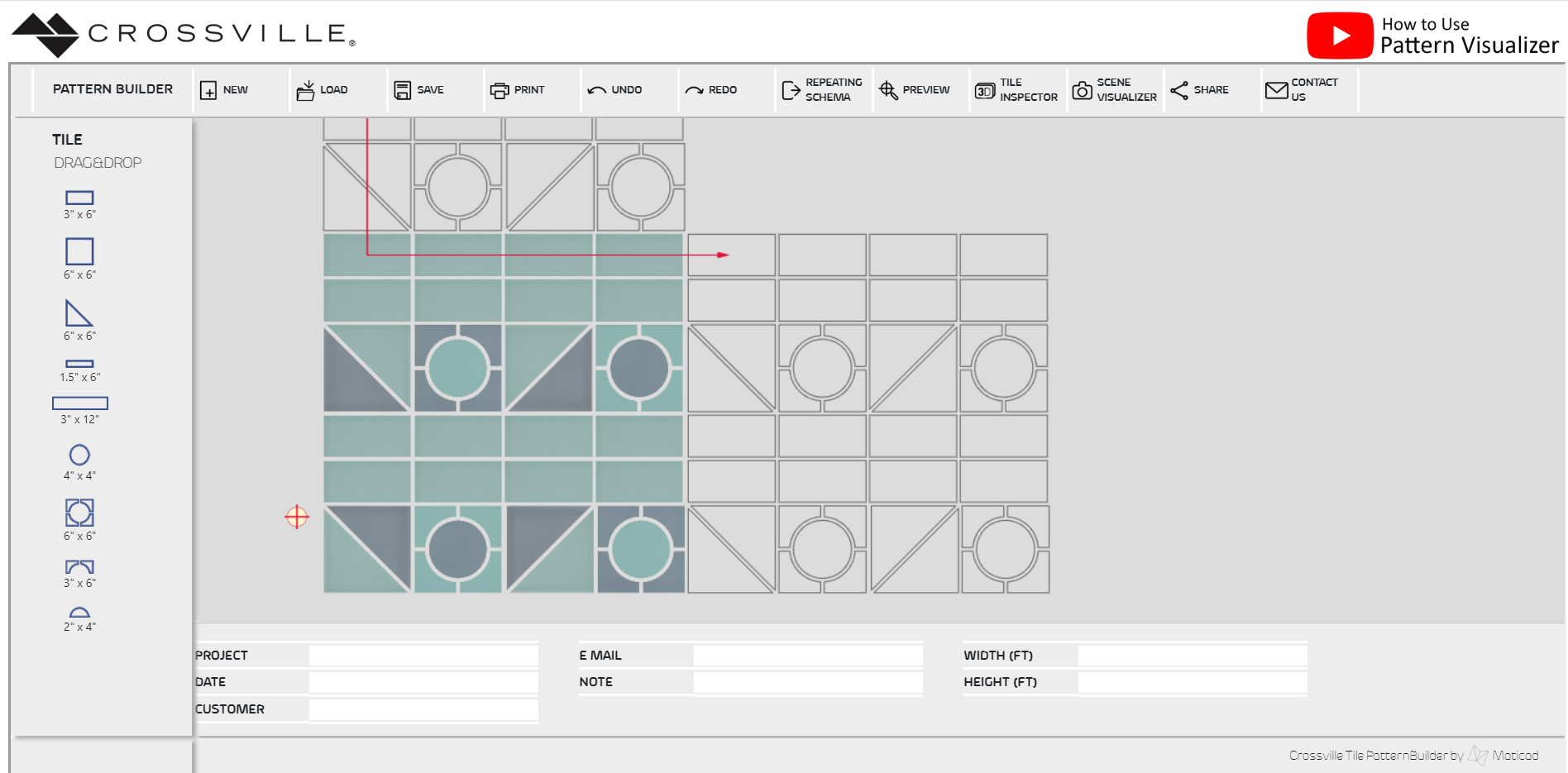Click the Customer input field

423,709
